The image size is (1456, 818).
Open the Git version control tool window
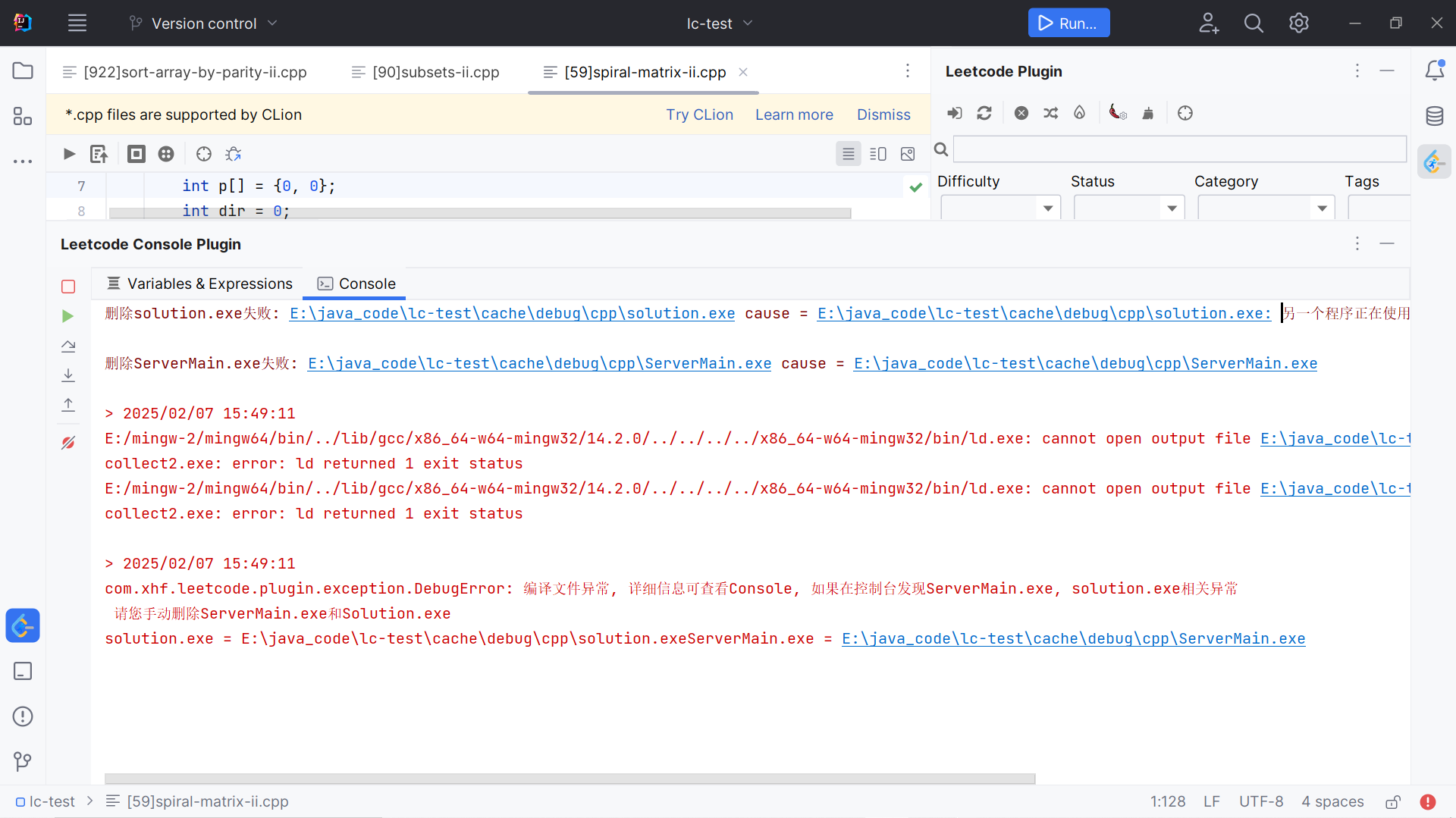point(23,761)
